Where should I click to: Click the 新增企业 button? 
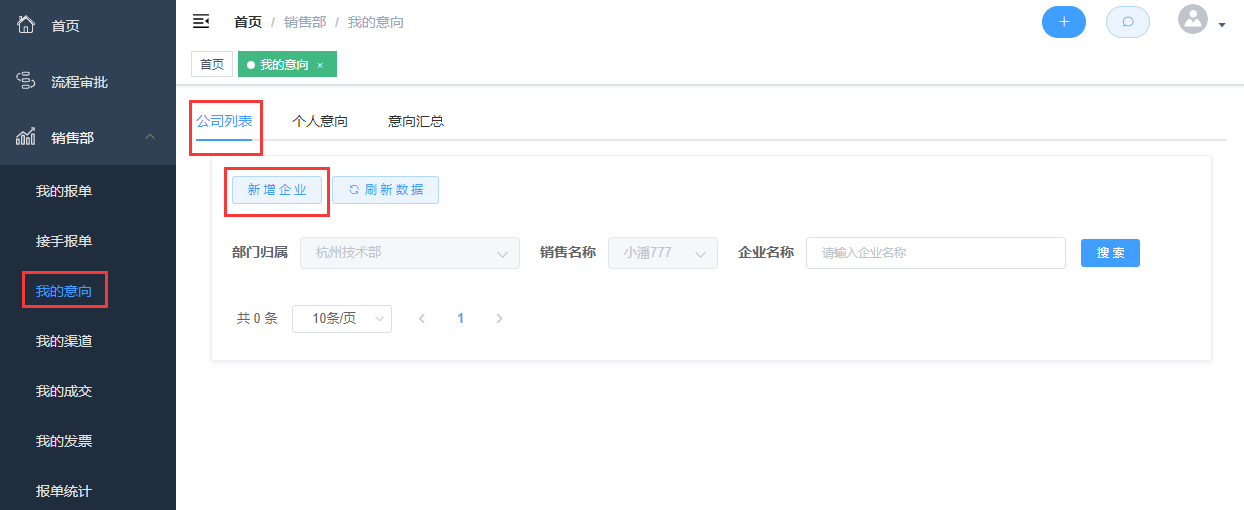click(277, 190)
